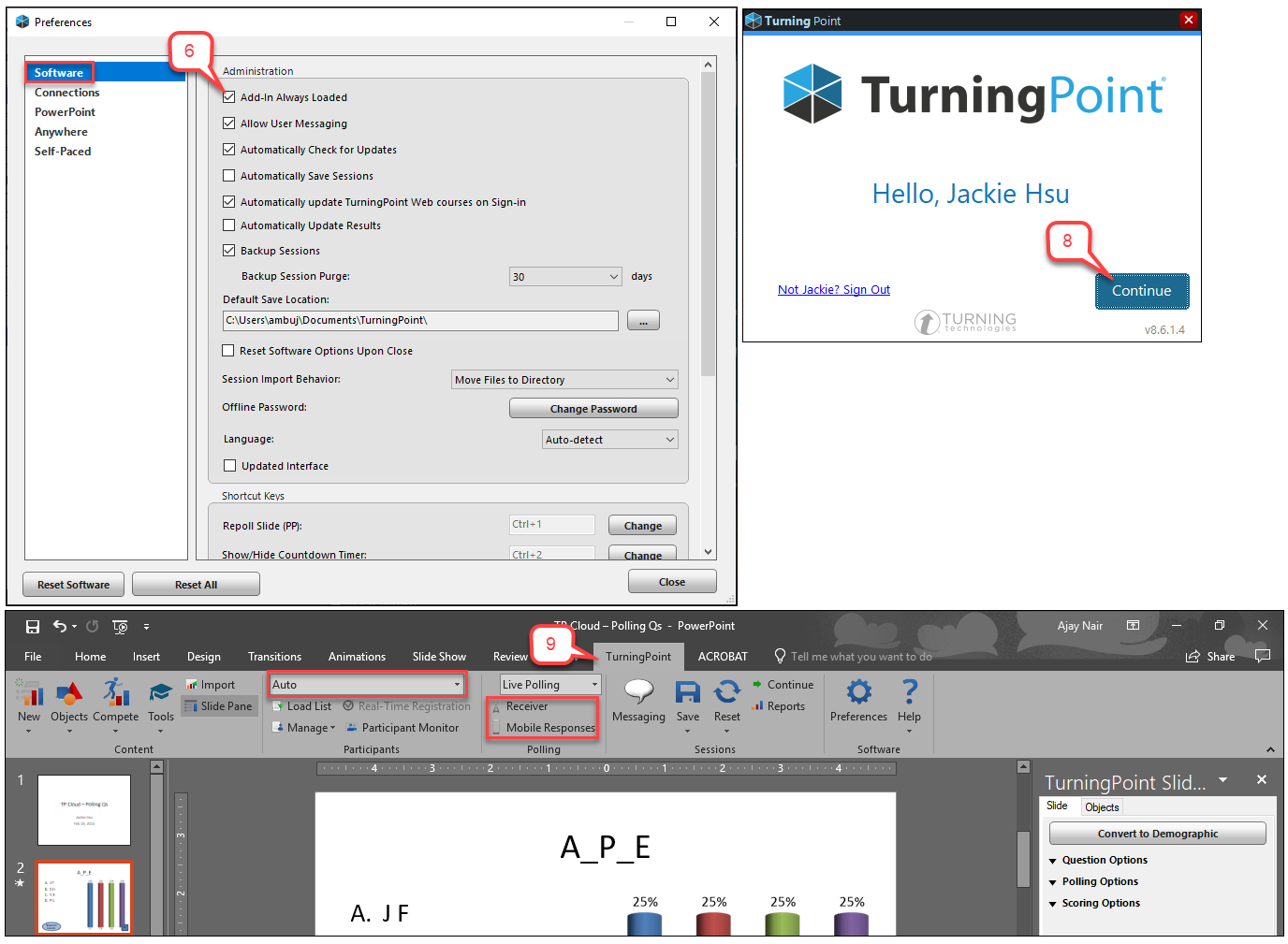1288x944 pixels.
Task: Click Not Jackie? Sign Out link
Action: [834, 290]
